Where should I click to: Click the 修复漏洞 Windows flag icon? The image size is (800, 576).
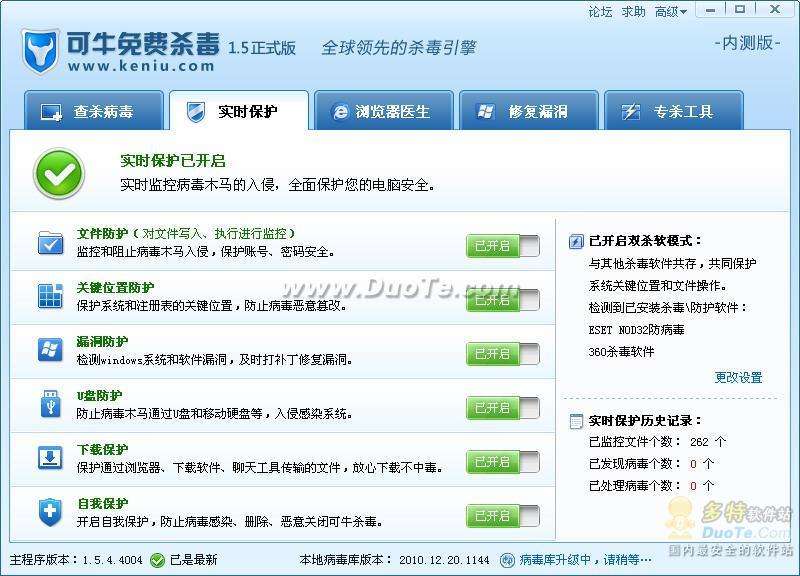[x=485, y=111]
